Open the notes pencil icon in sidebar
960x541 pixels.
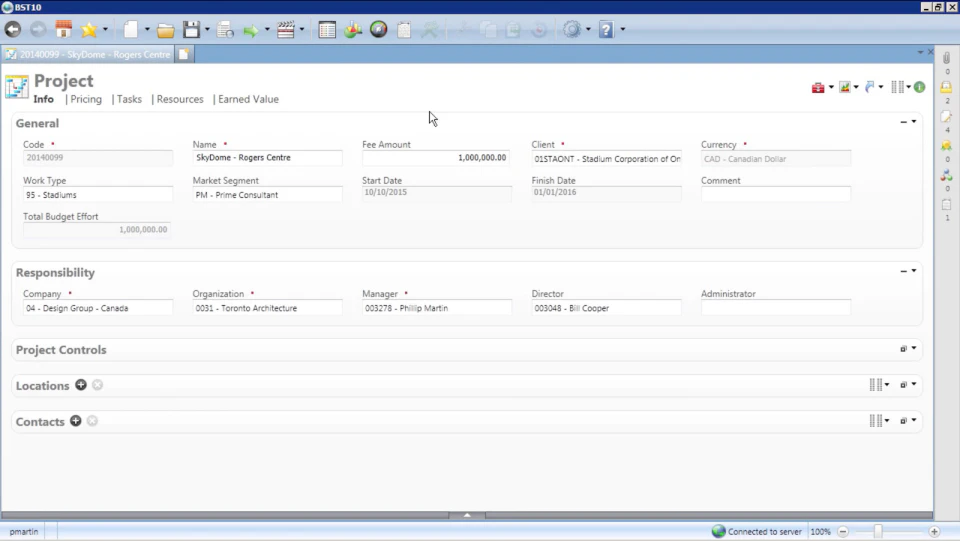[947, 116]
